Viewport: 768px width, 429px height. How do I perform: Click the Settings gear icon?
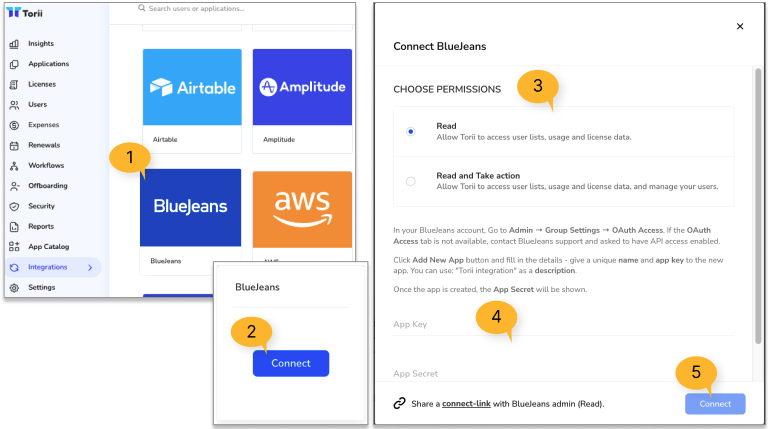click(14, 288)
